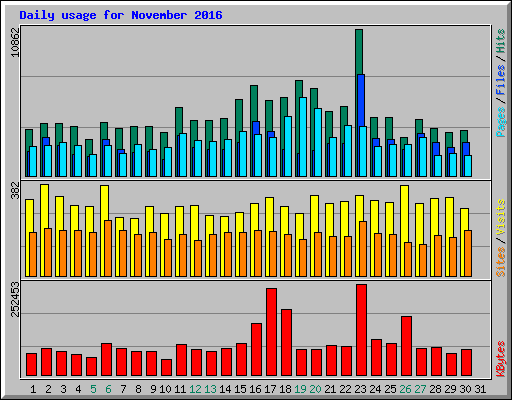Screen dimensions: 512x400
Task: Click the day 17 x-axis label
Action: (x=270, y=389)
